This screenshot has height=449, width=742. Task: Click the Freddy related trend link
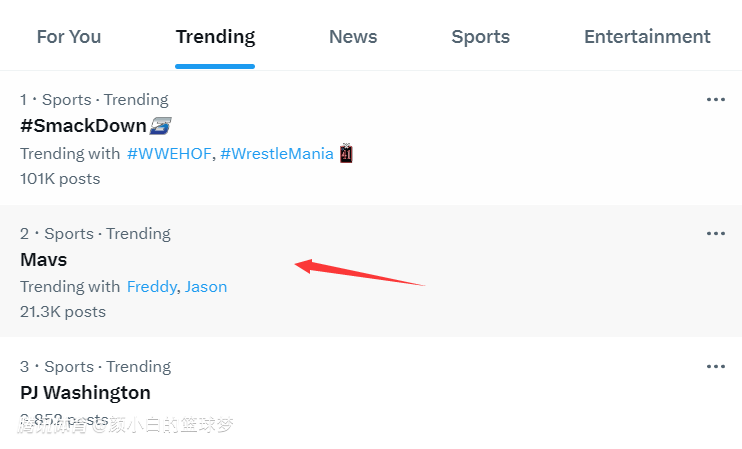151,287
